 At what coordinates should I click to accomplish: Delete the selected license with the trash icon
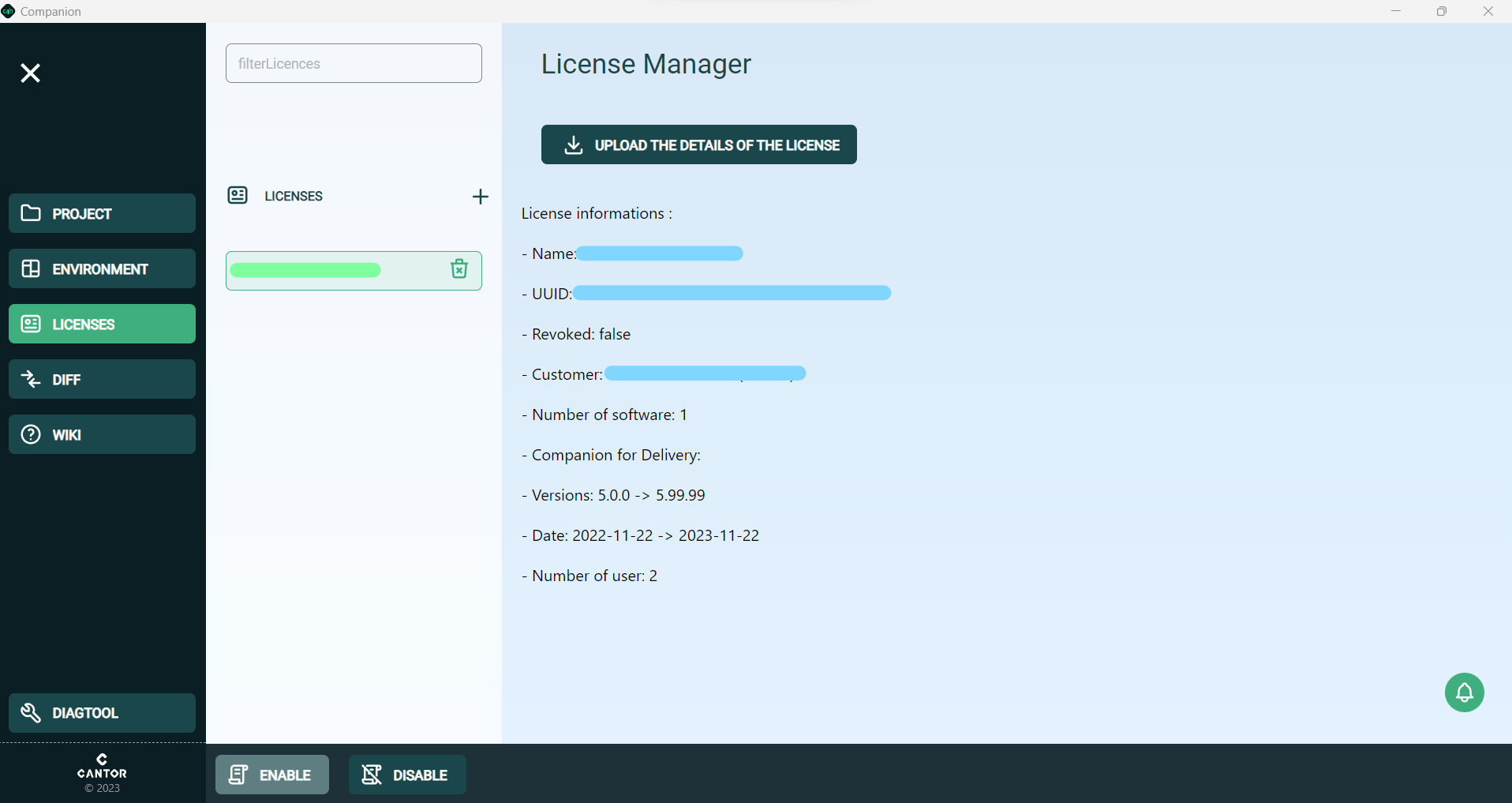tap(459, 269)
